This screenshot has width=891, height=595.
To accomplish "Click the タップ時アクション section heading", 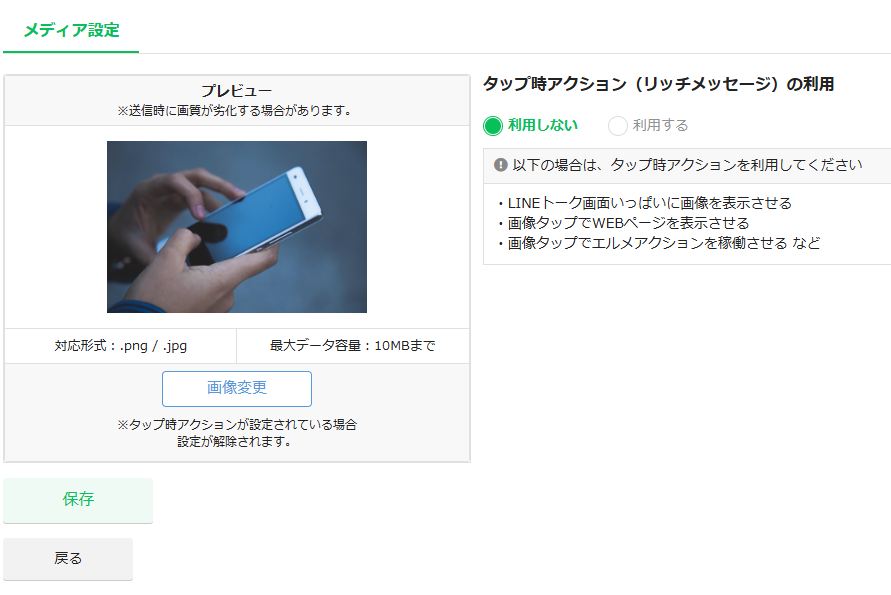I will point(659,84).
